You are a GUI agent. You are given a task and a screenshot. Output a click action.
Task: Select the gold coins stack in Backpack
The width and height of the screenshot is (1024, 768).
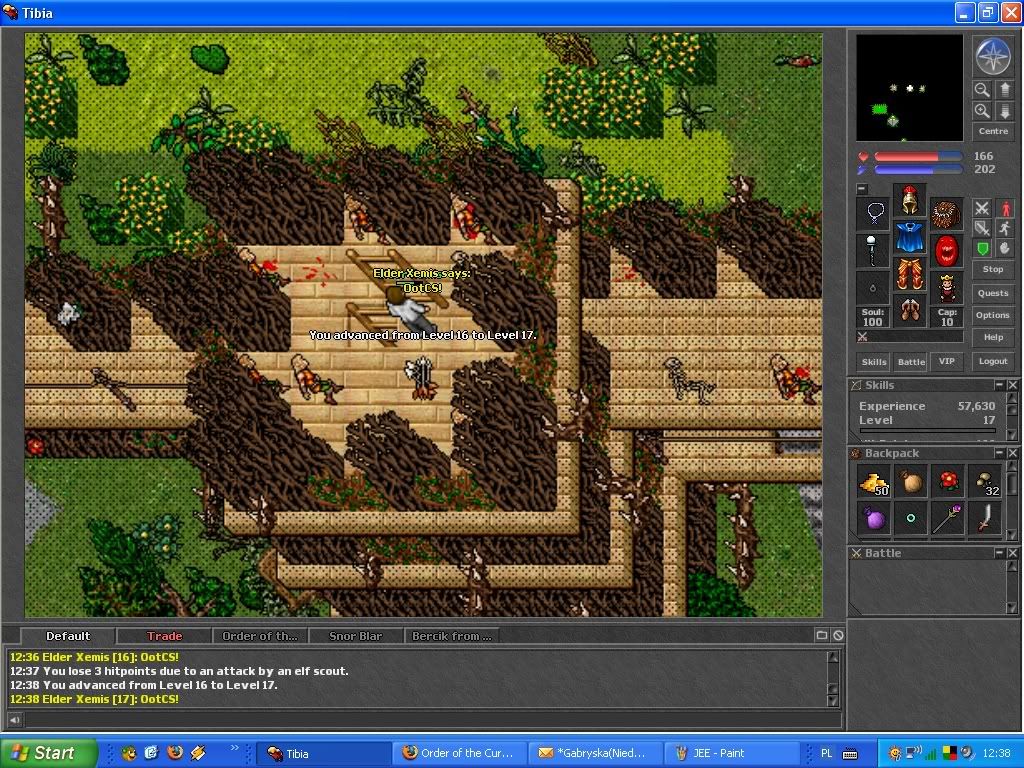coord(874,483)
